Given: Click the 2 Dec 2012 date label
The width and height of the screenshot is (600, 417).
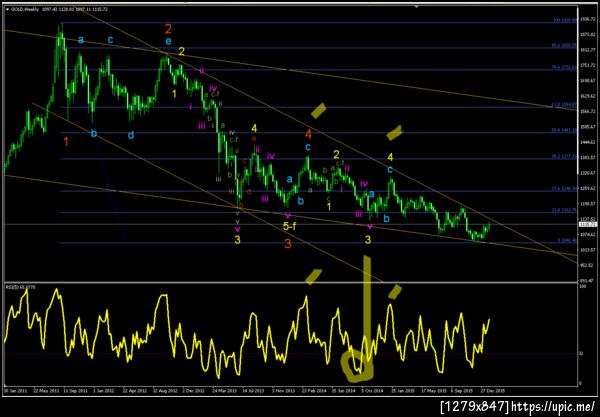Looking at the screenshot, I should point(193,391).
